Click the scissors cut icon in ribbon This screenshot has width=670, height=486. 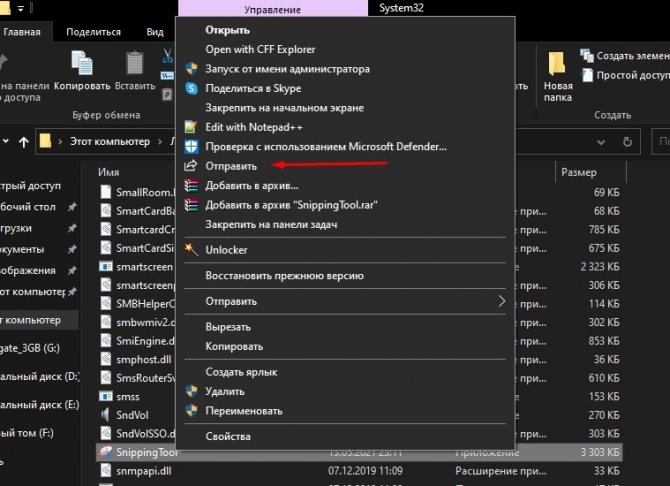click(x=168, y=56)
